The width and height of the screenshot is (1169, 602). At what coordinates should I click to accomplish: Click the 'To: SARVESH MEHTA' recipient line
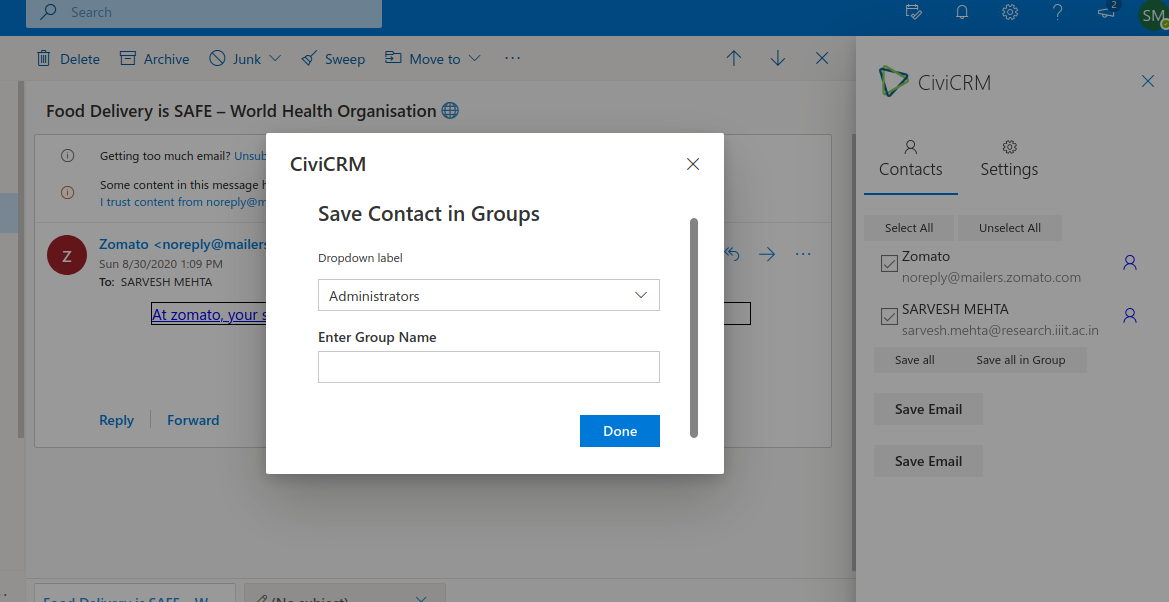tap(156, 282)
